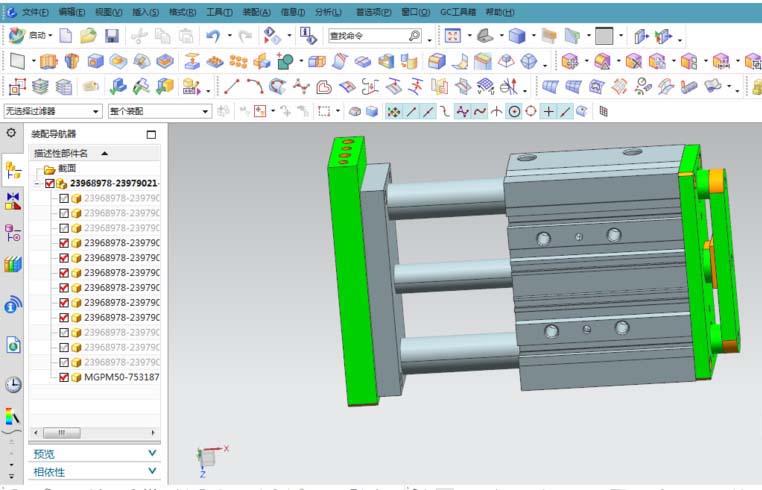Toggle the MGPM50-753187 component checkbox

tap(64, 377)
